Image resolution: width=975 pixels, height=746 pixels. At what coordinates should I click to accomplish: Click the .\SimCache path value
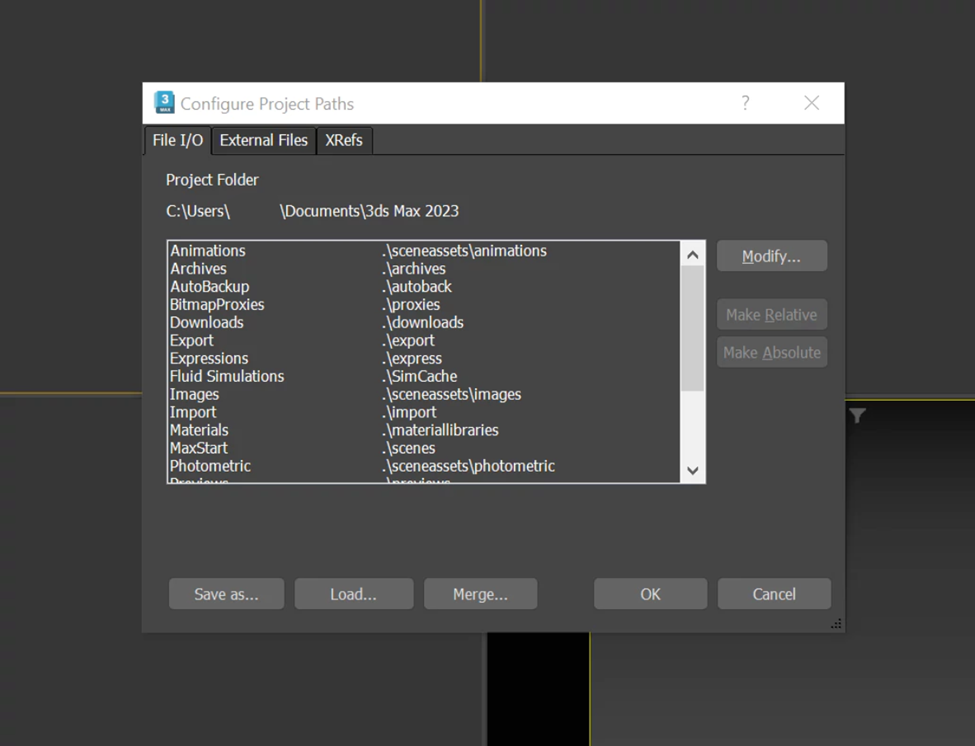[x=420, y=377]
